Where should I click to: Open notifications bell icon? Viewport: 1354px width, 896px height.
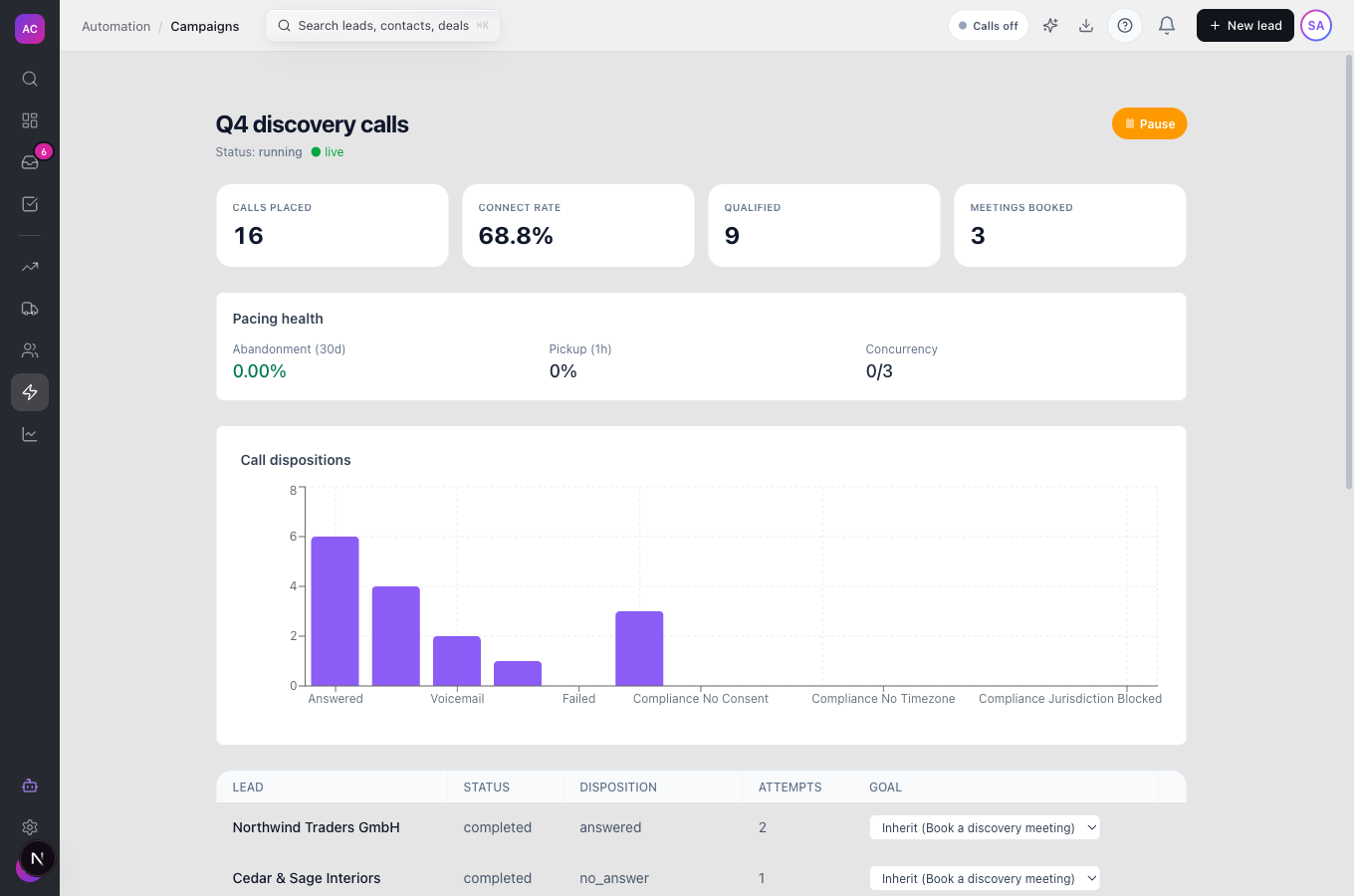point(1167,26)
